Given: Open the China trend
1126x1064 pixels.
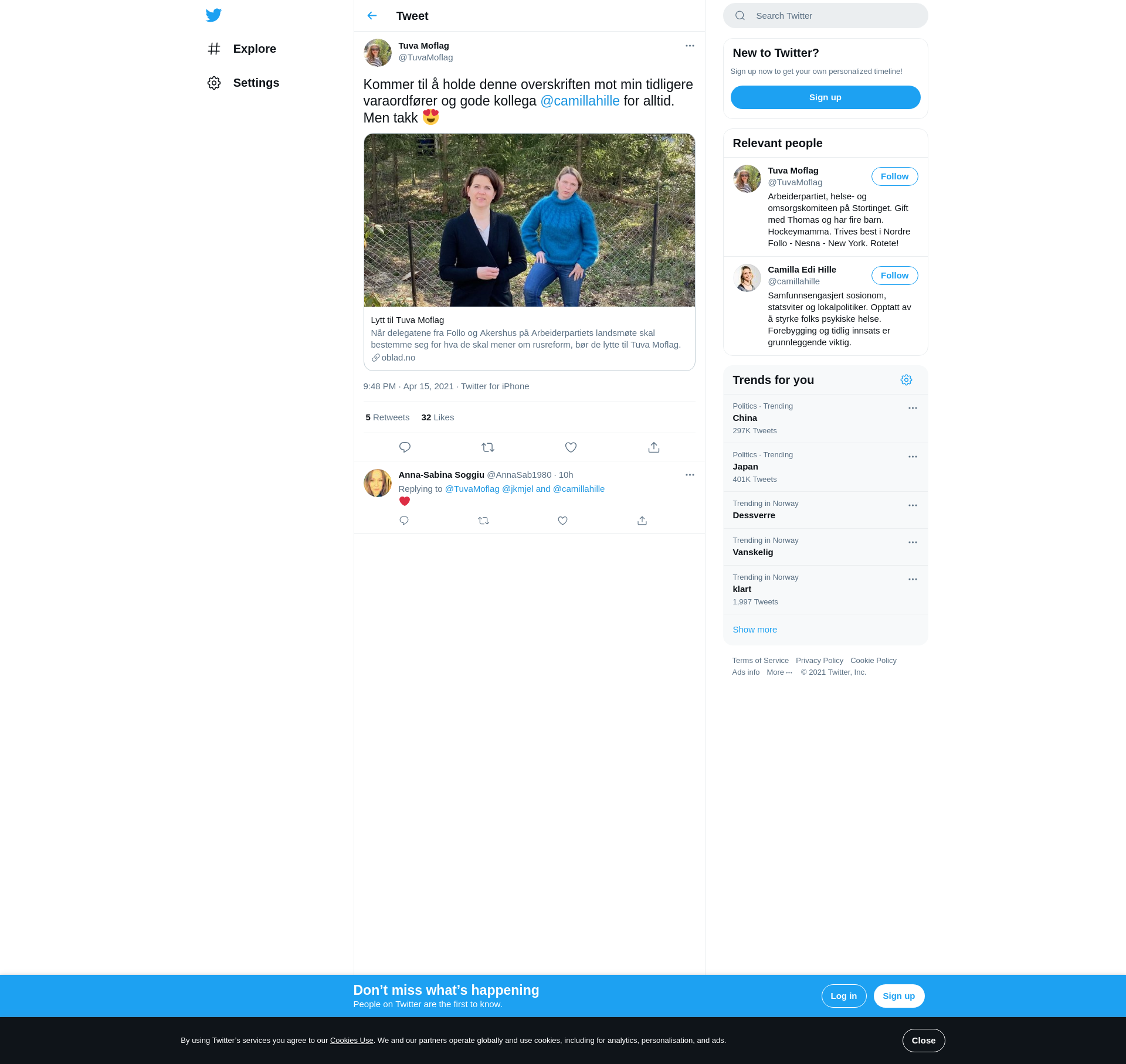Looking at the screenshot, I should (826, 419).
